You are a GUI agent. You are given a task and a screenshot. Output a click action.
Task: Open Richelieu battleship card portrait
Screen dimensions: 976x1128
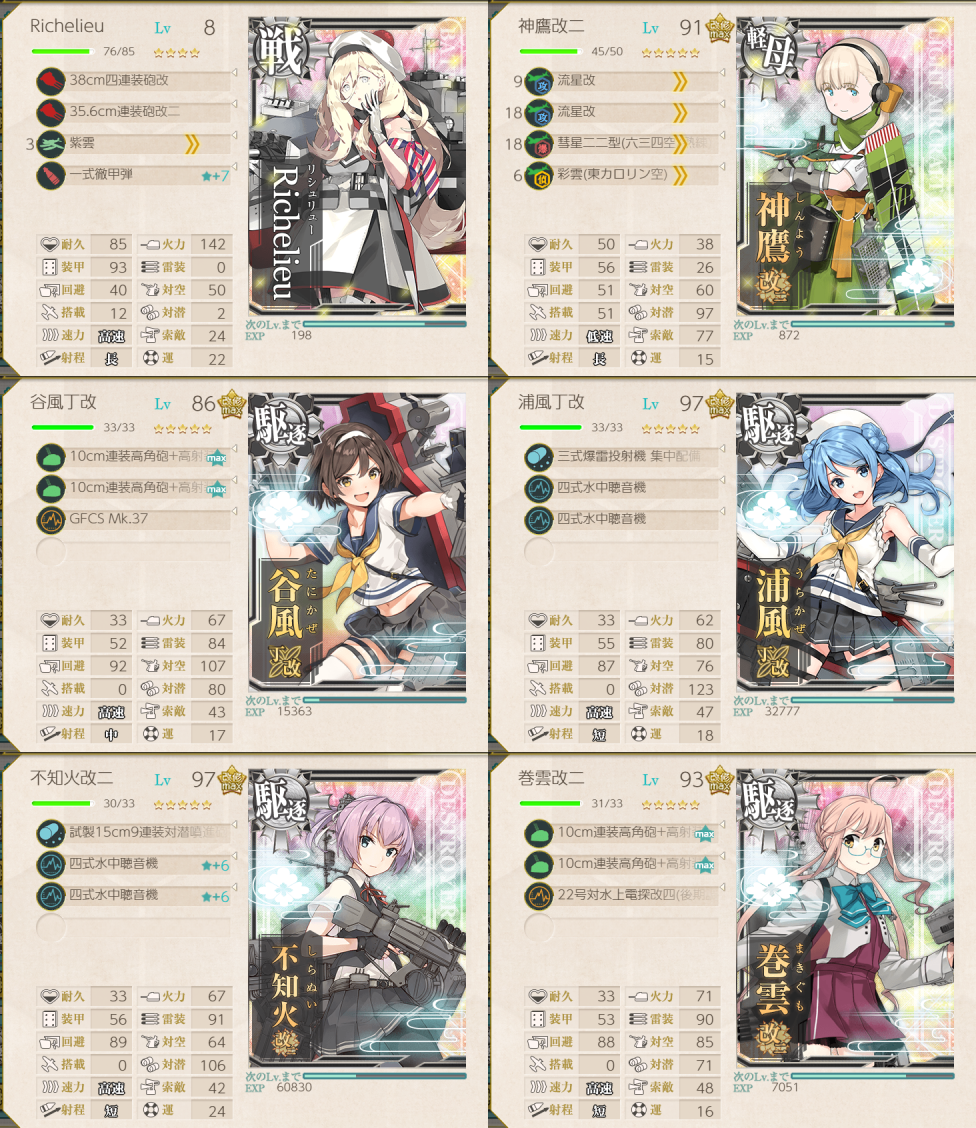click(357, 166)
